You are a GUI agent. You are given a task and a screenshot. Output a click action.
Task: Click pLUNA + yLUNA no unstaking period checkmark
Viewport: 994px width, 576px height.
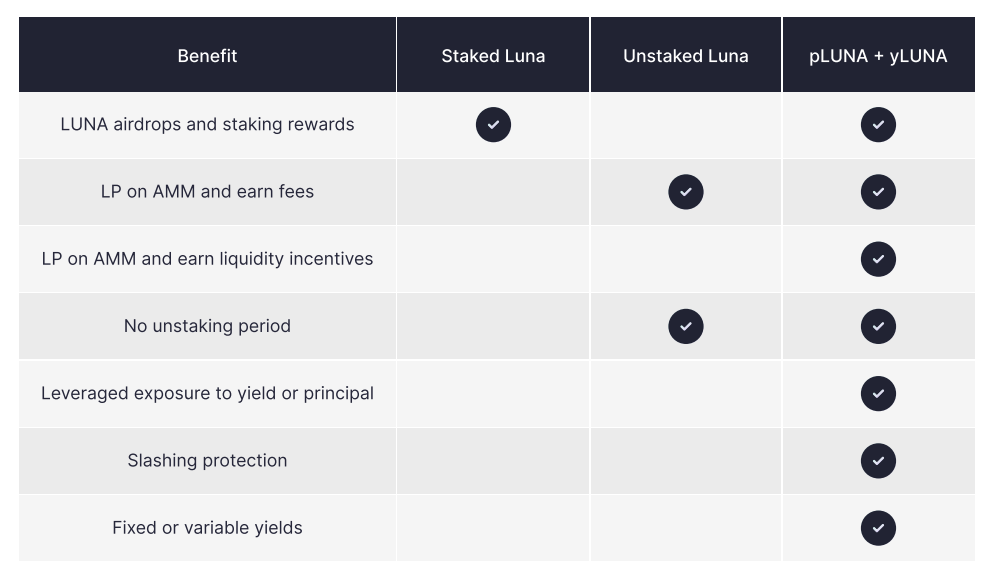878,326
